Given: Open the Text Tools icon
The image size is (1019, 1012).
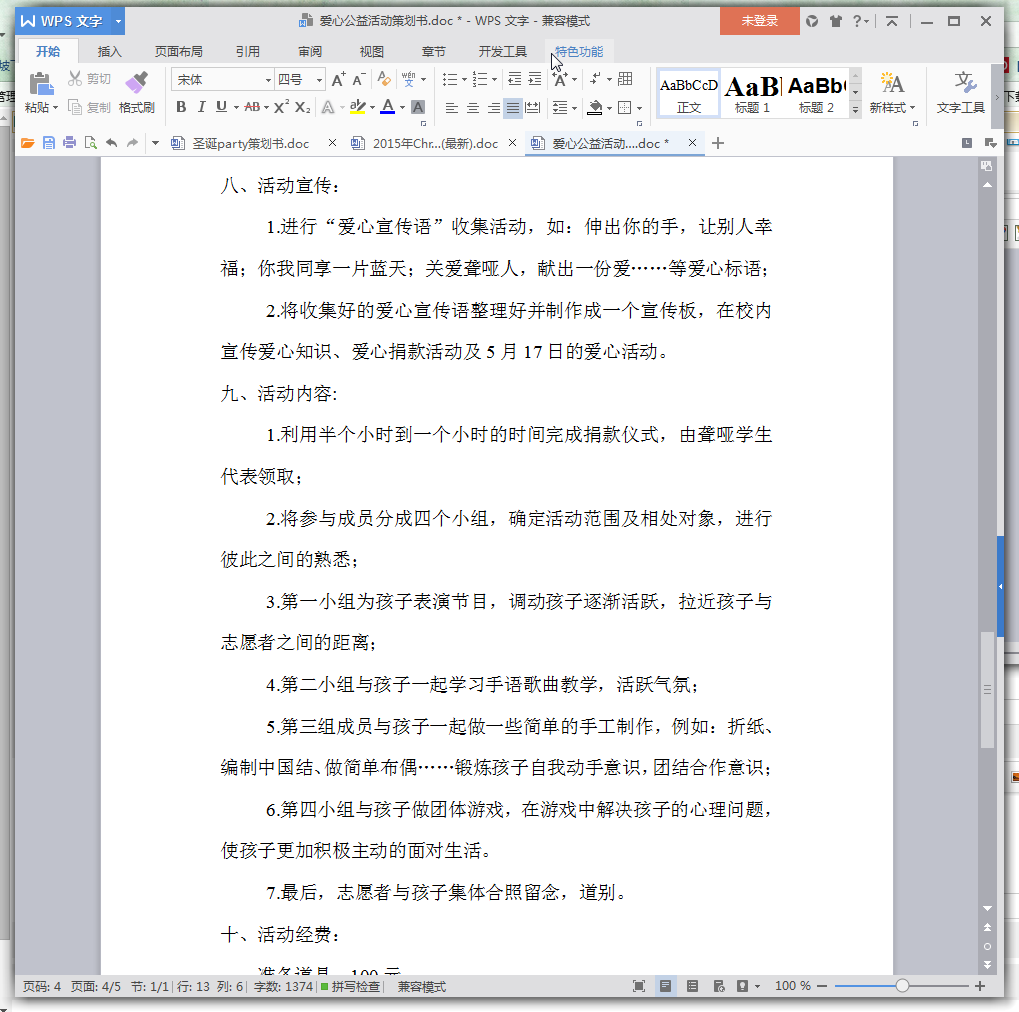Looking at the screenshot, I should coord(965,83).
